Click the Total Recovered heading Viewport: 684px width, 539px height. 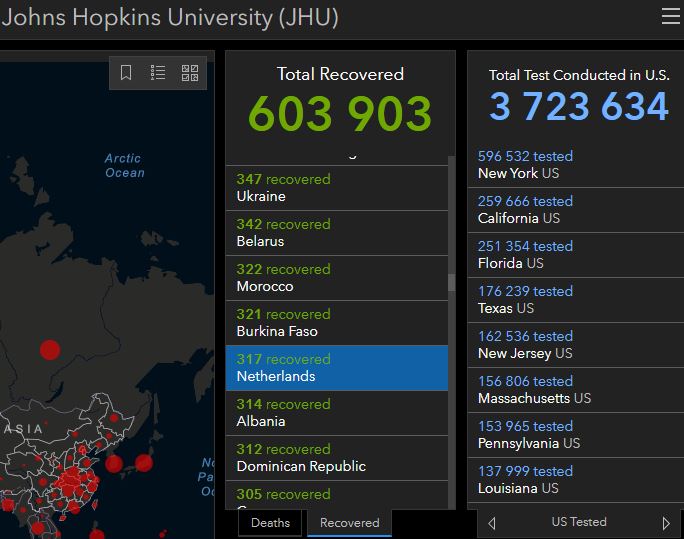[x=340, y=74]
